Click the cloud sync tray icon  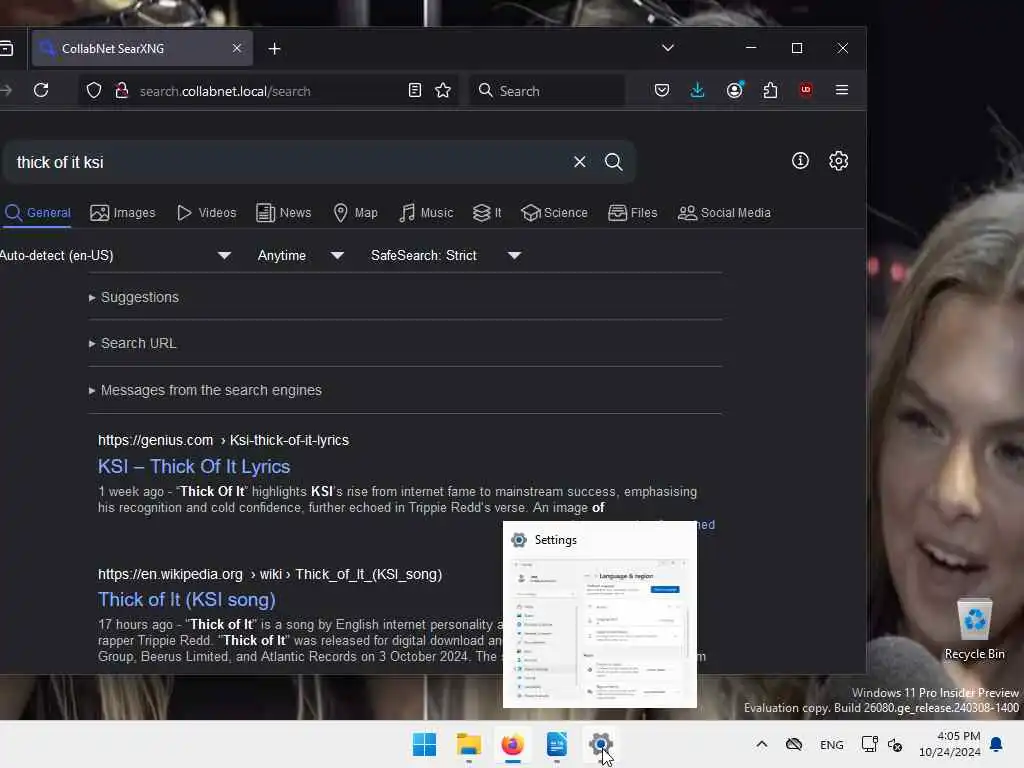pyautogui.click(x=794, y=744)
